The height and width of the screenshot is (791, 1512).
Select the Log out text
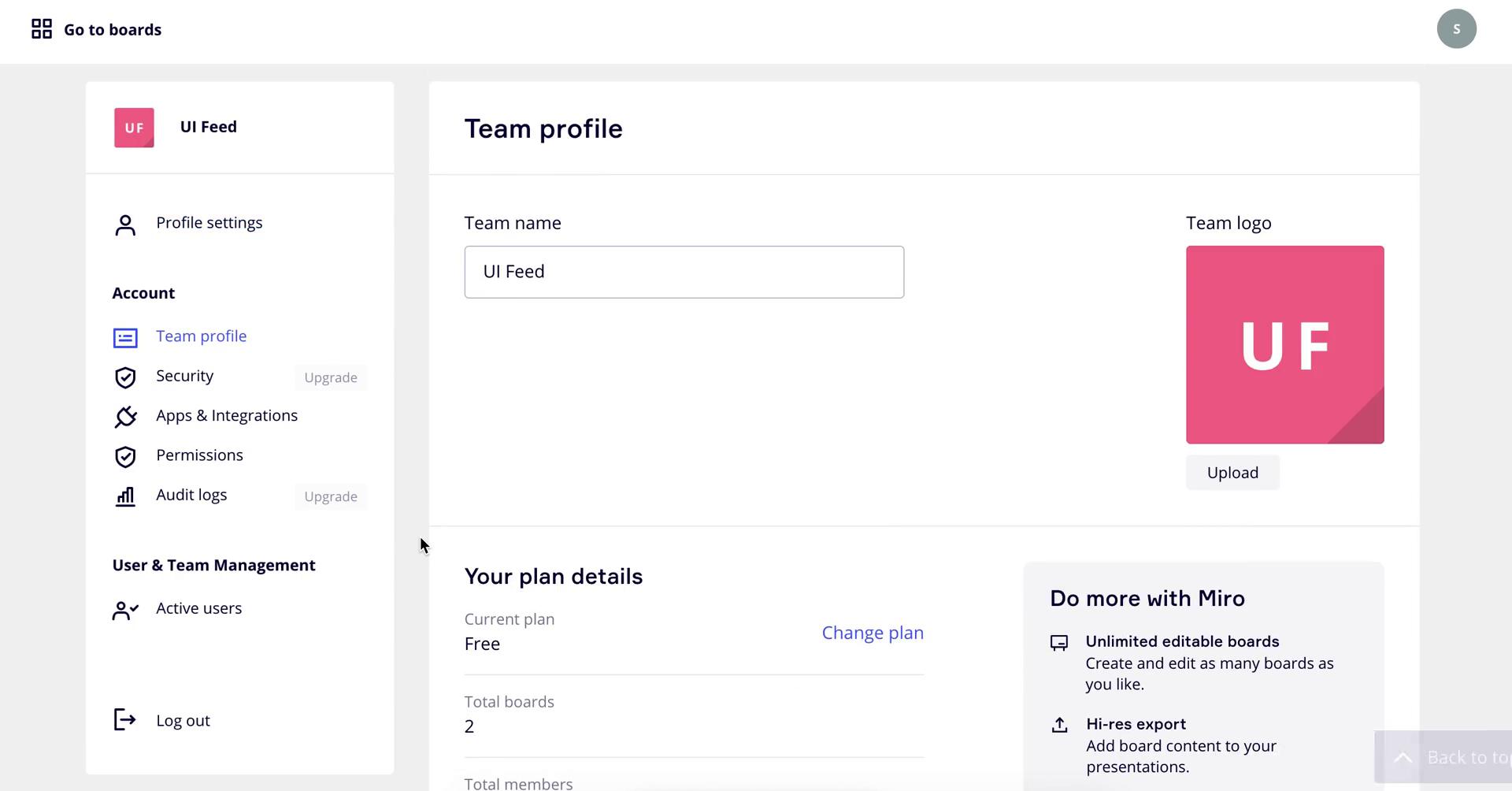tap(183, 721)
